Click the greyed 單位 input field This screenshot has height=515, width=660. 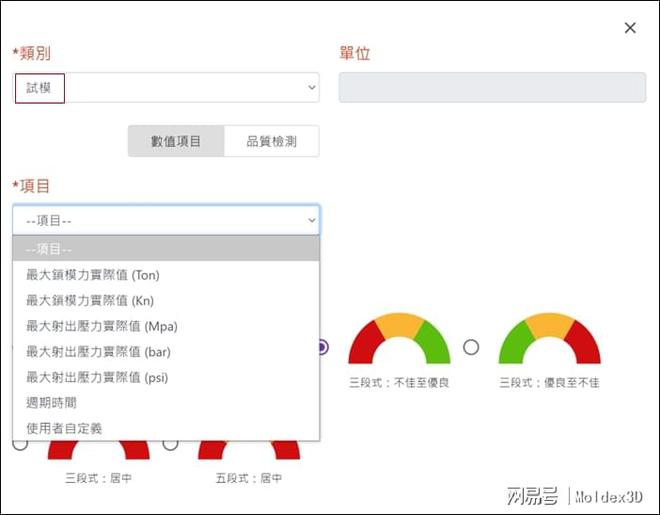[492, 88]
